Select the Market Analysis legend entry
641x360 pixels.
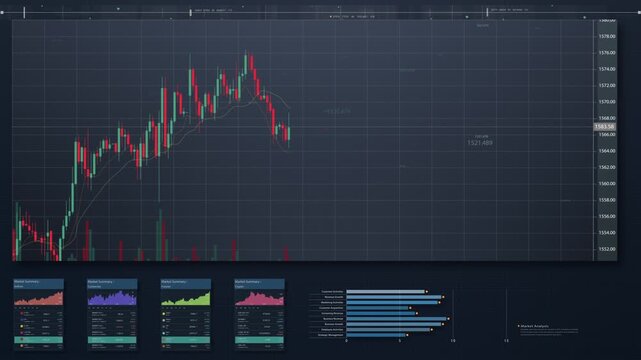[x=533, y=326]
